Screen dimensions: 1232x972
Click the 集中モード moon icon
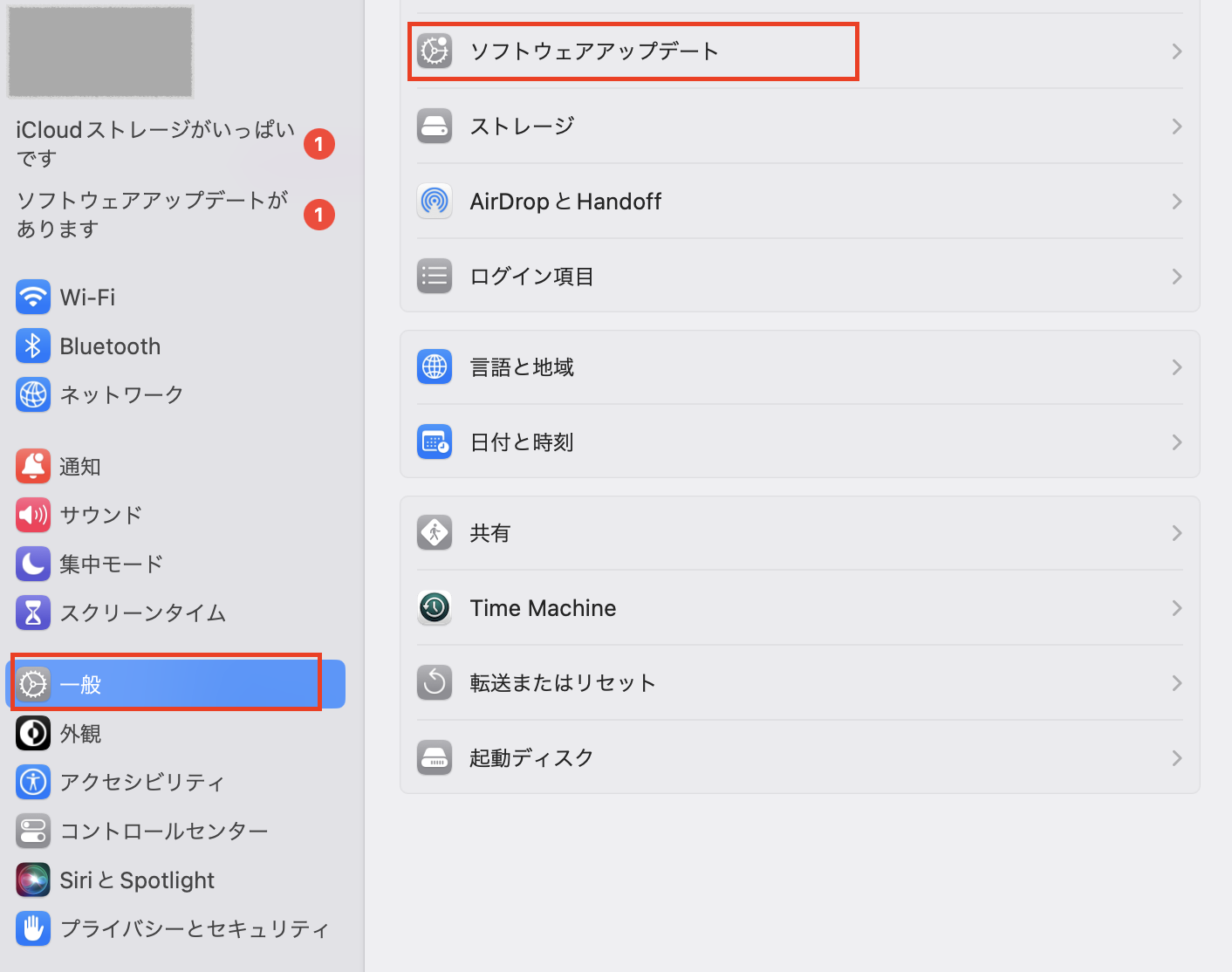[33, 565]
